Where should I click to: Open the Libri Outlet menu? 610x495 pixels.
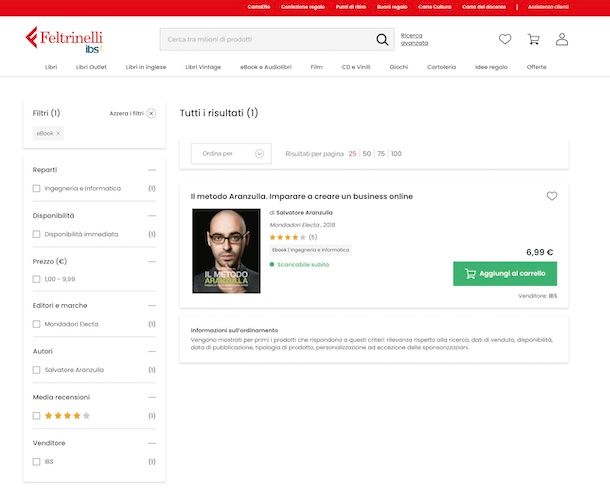91,67
